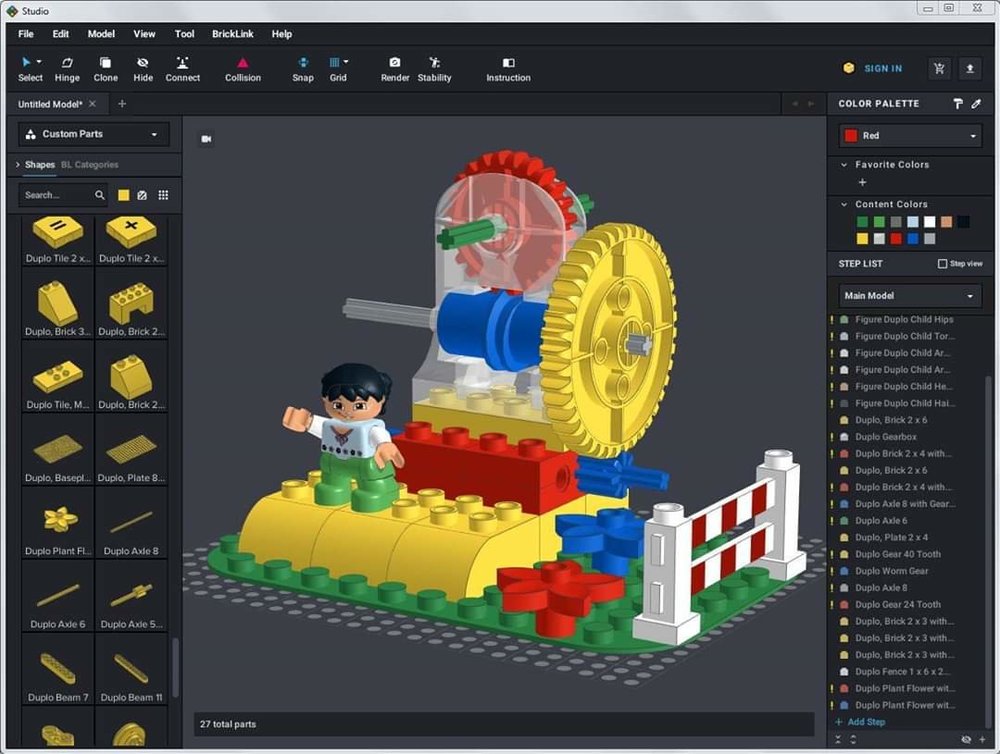Add a new model tab with plus

click(x=122, y=103)
